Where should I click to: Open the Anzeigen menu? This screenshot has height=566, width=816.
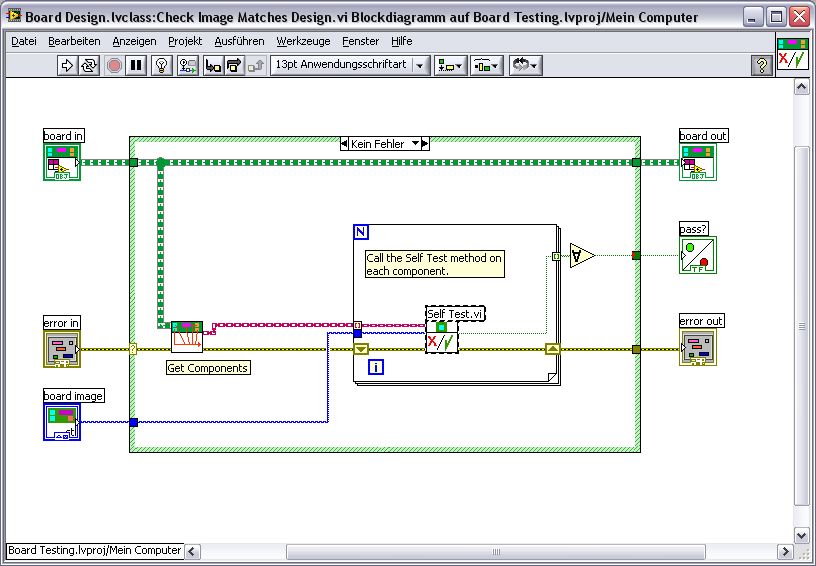tap(134, 41)
